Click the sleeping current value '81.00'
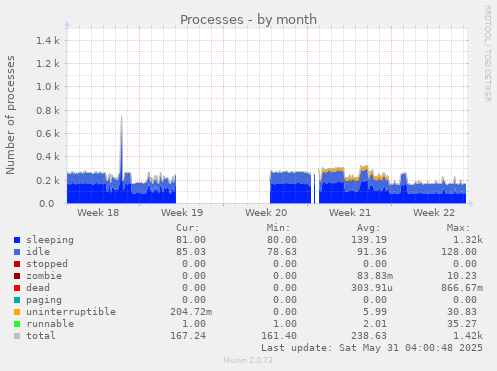Screen dimensions: 497x371 [191, 240]
